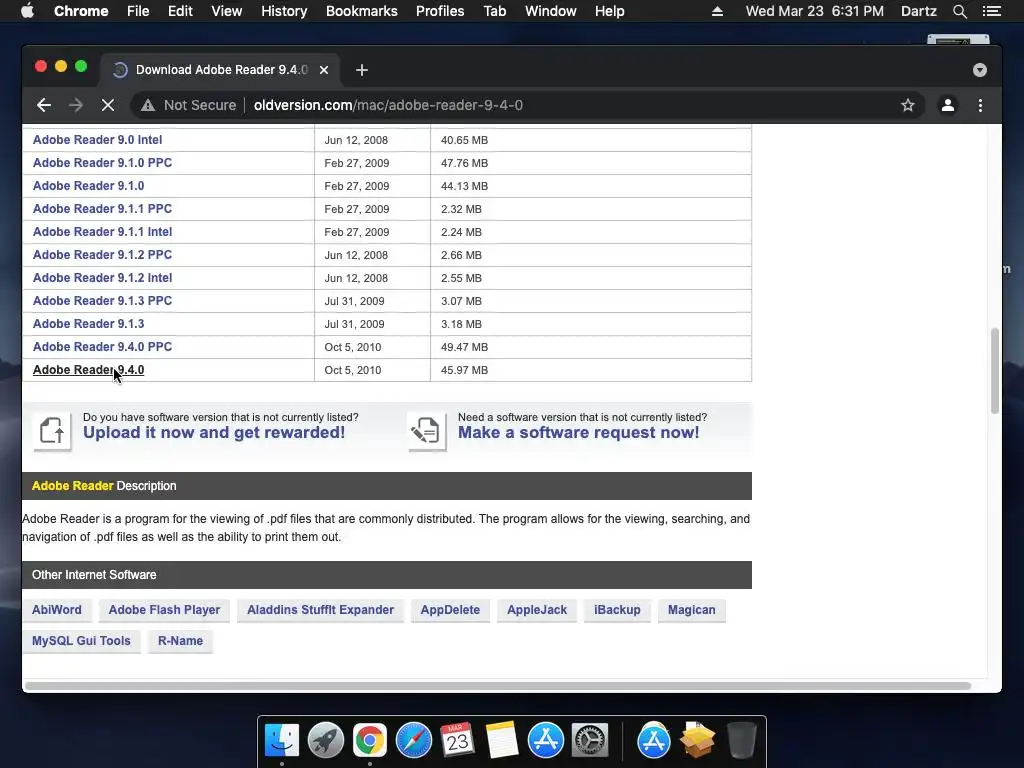
Task: Launch Safari from the Dock
Action: [x=413, y=741]
